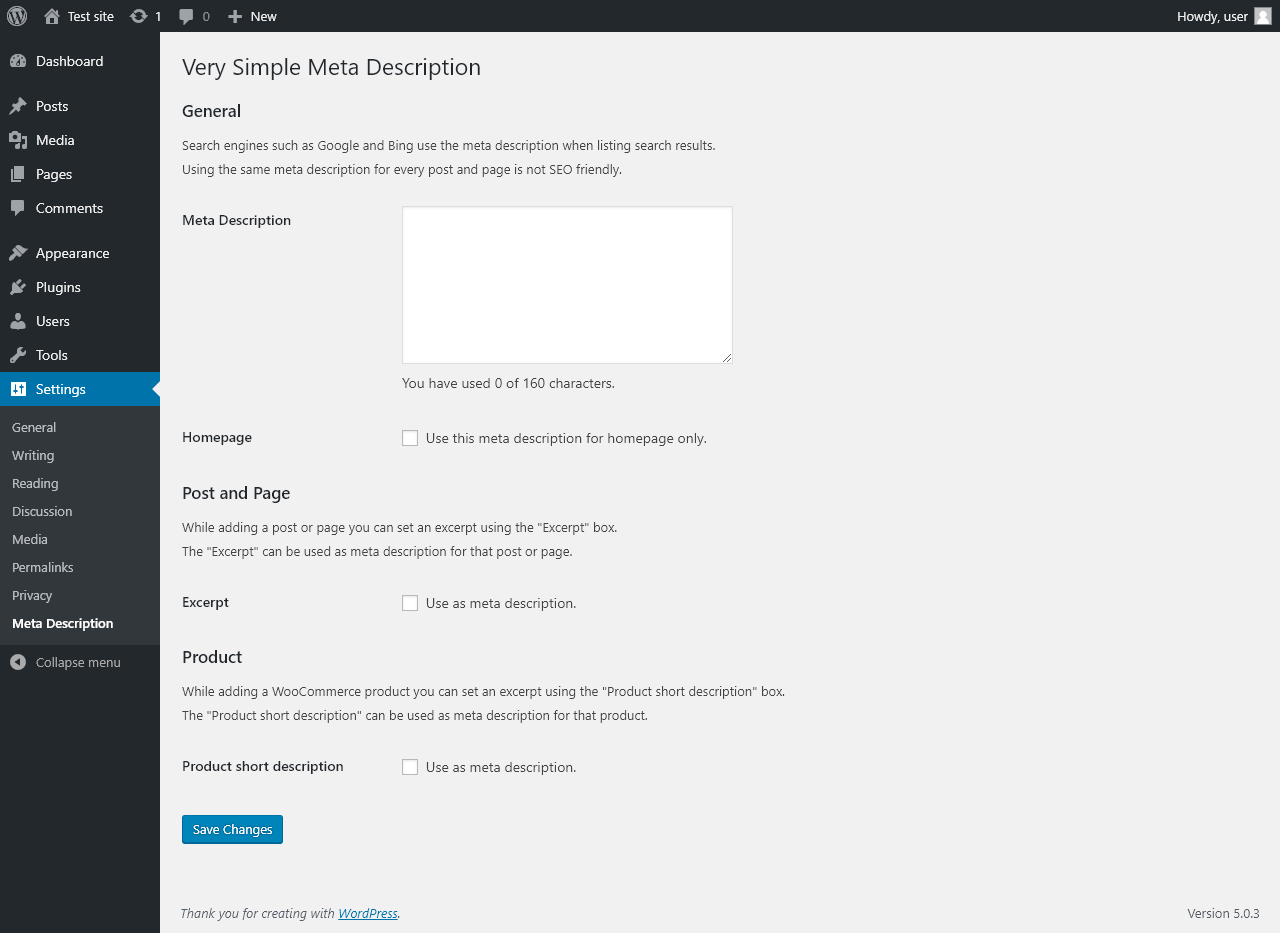
Task: Enable meta description for homepage only
Action: [410, 438]
